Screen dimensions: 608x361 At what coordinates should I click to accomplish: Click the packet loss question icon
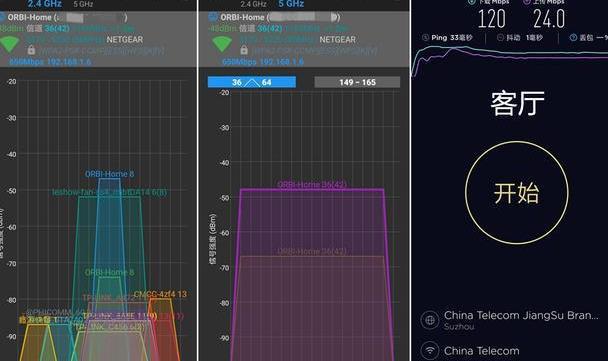point(573,38)
